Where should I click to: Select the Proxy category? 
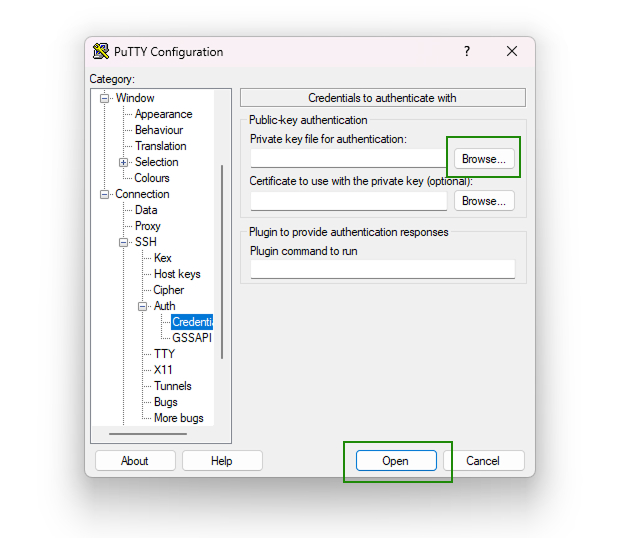147,226
